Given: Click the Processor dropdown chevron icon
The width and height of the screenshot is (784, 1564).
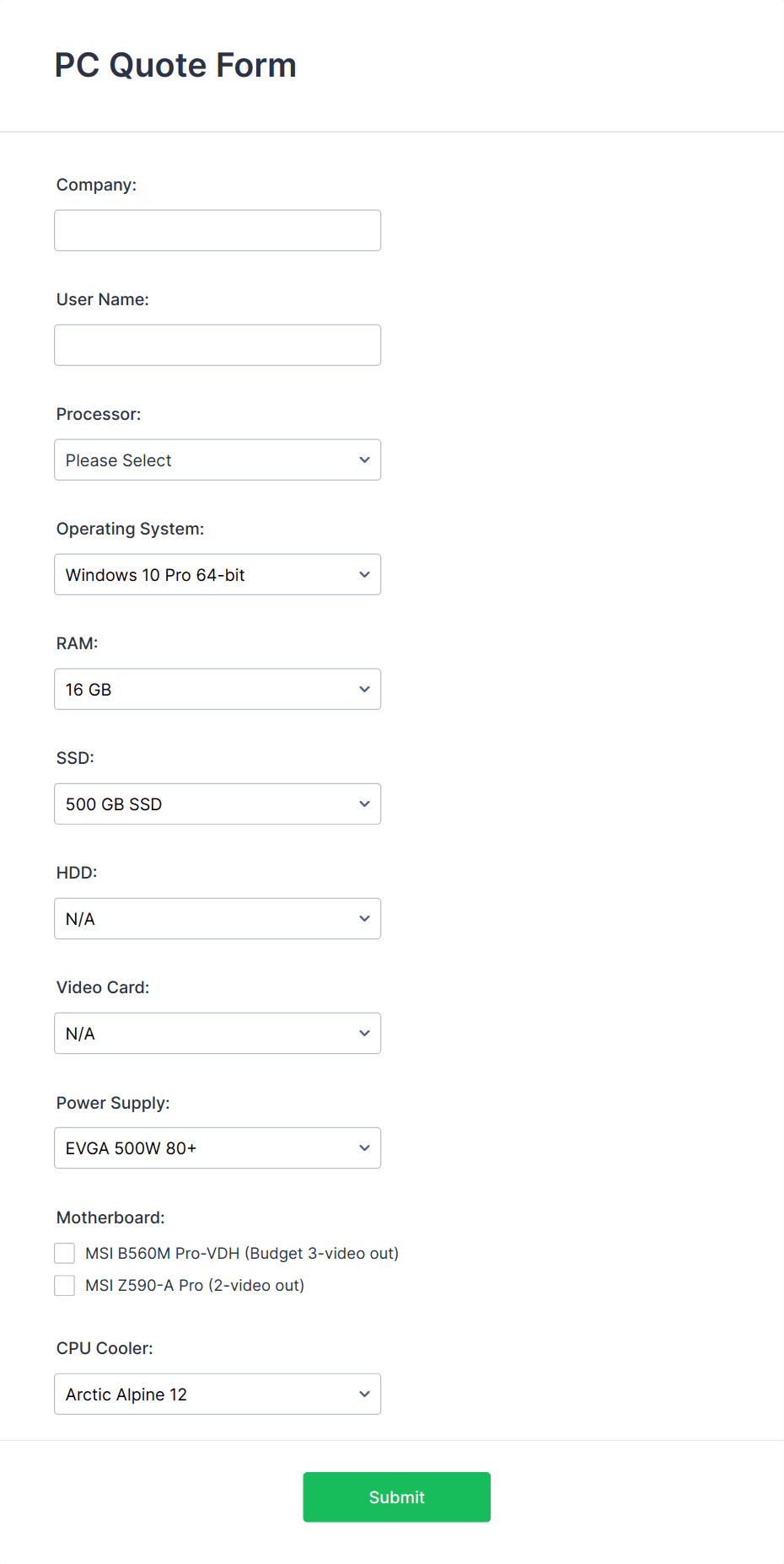Looking at the screenshot, I should click(x=364, y=460).
